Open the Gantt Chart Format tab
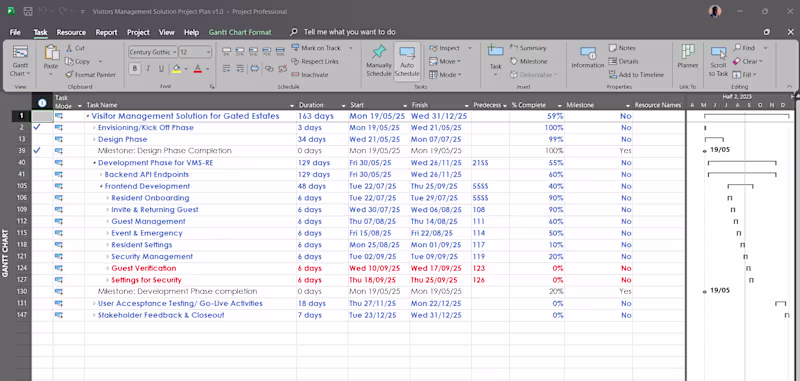The width and height of the screenshot is (800, 381). coord(240,32)
